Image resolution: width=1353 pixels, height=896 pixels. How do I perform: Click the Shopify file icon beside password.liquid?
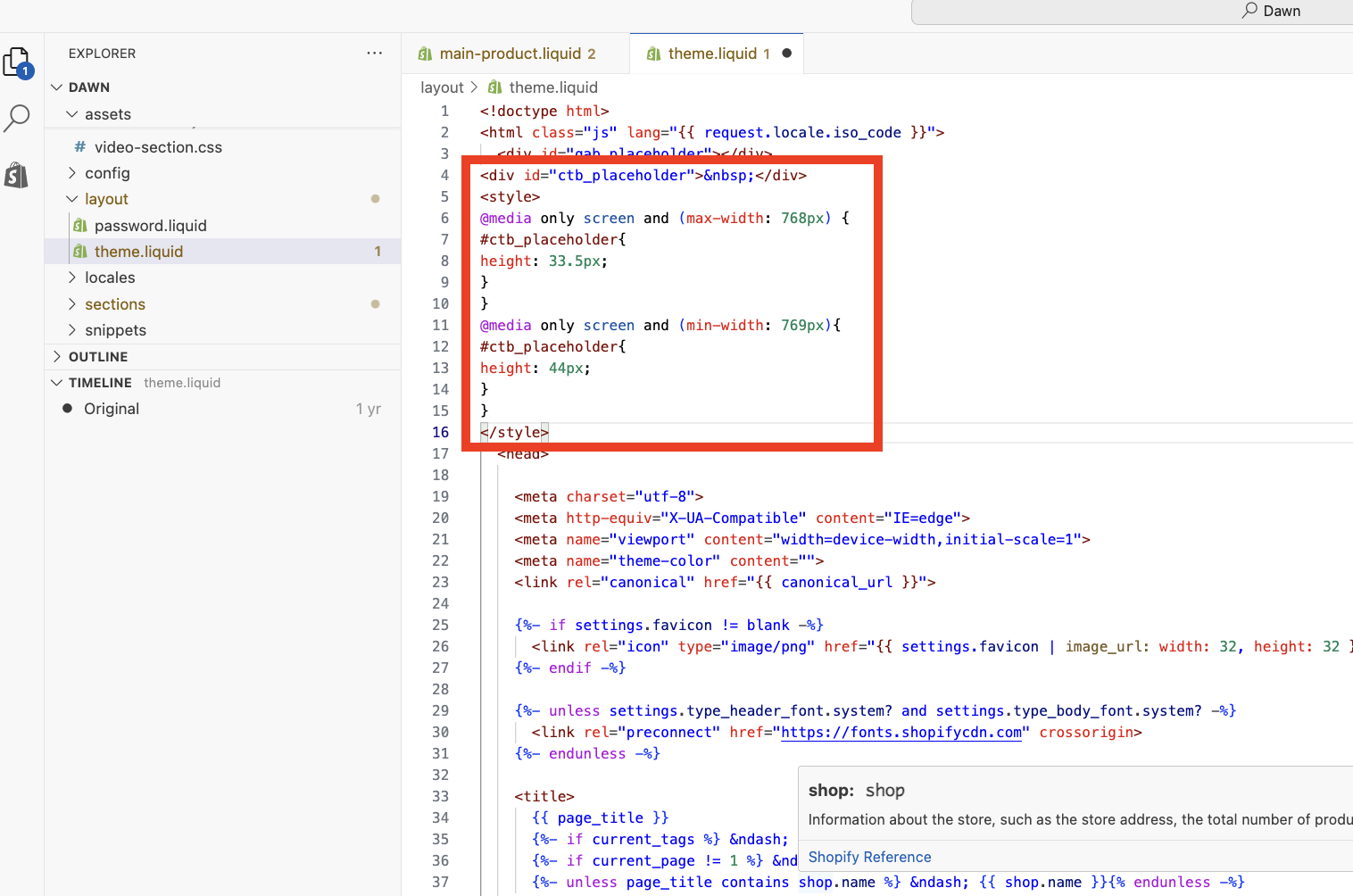coord(80,226)
